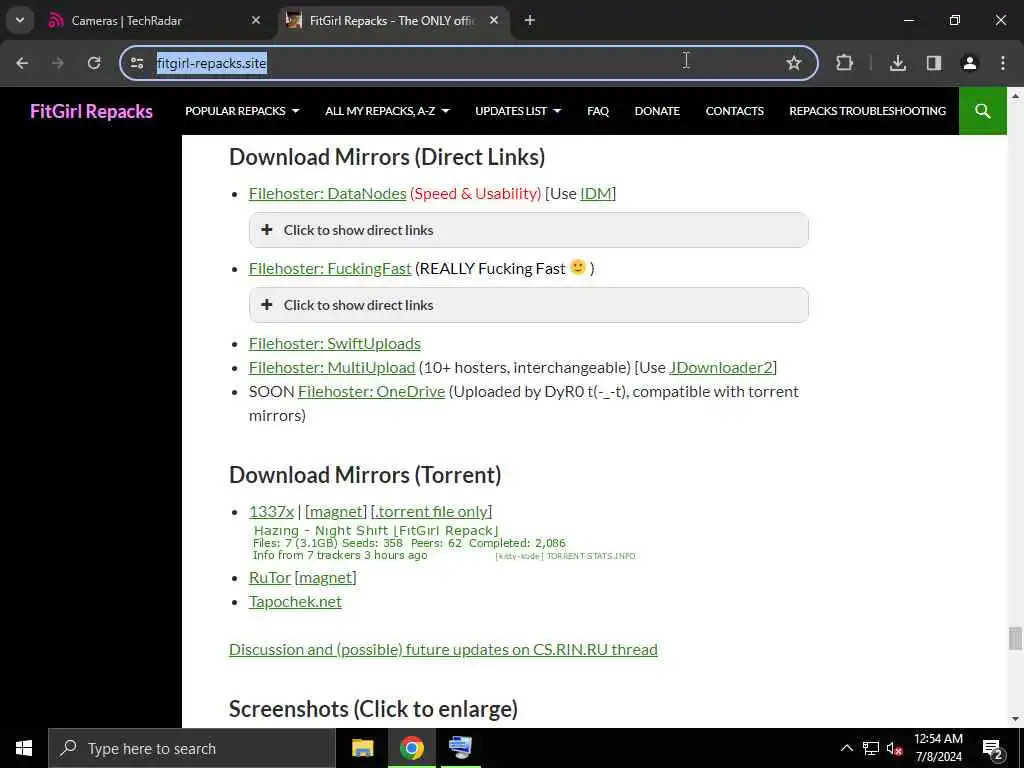Viewport: 1024px width, 768px height.
Task: Click the FitGirl Repacks site logo
Action: [x=91, y=111]
